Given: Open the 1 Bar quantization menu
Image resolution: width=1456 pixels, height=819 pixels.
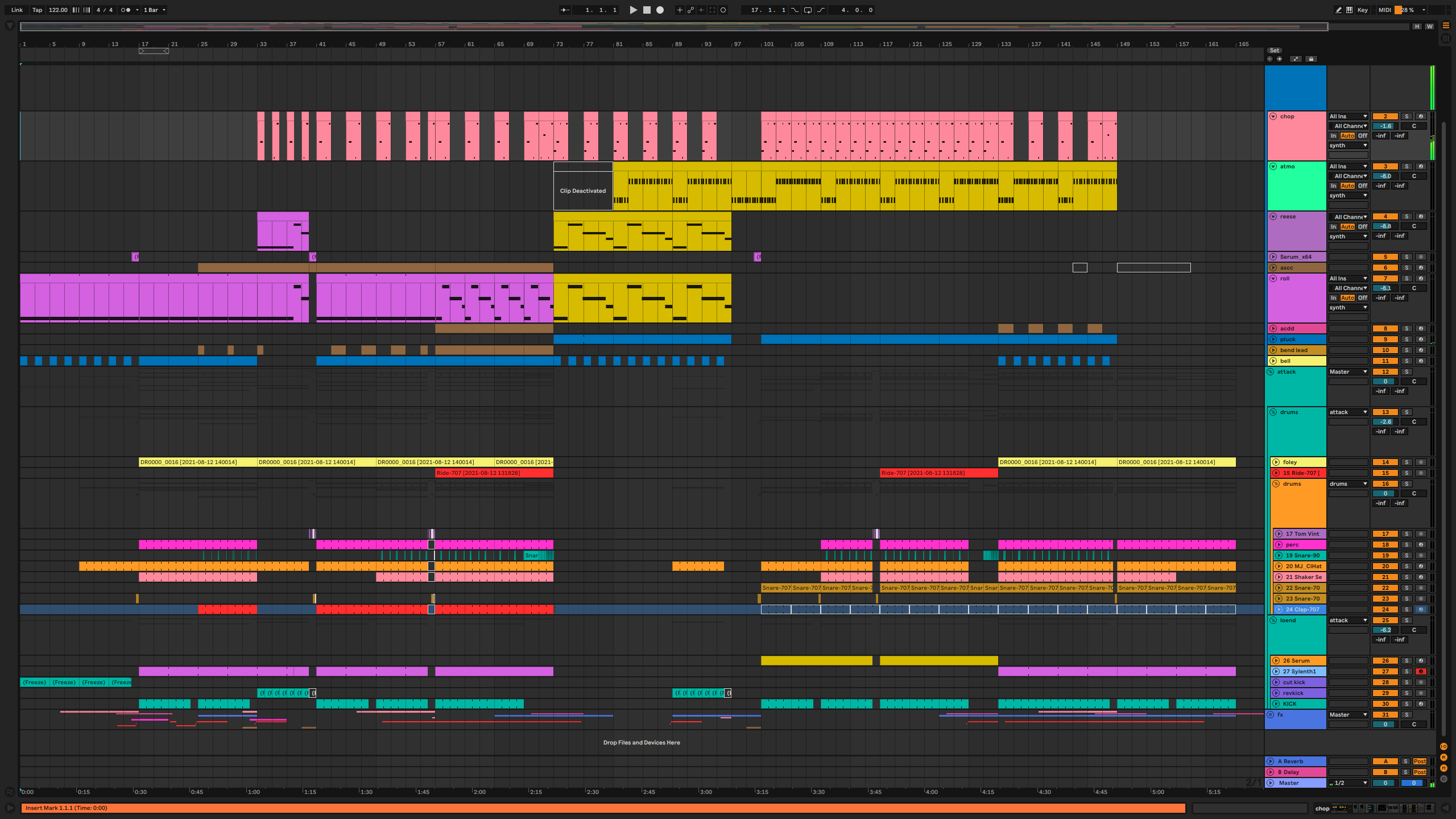Looking at the screenshot, I should [154, 10].
